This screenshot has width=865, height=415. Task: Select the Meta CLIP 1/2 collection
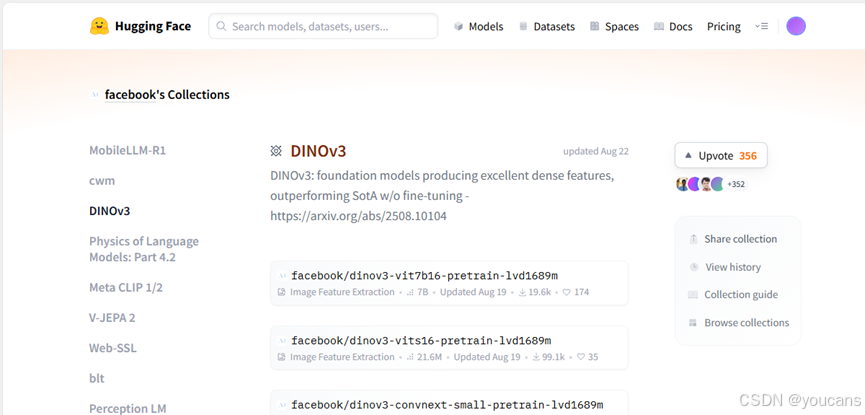(126, 288)
